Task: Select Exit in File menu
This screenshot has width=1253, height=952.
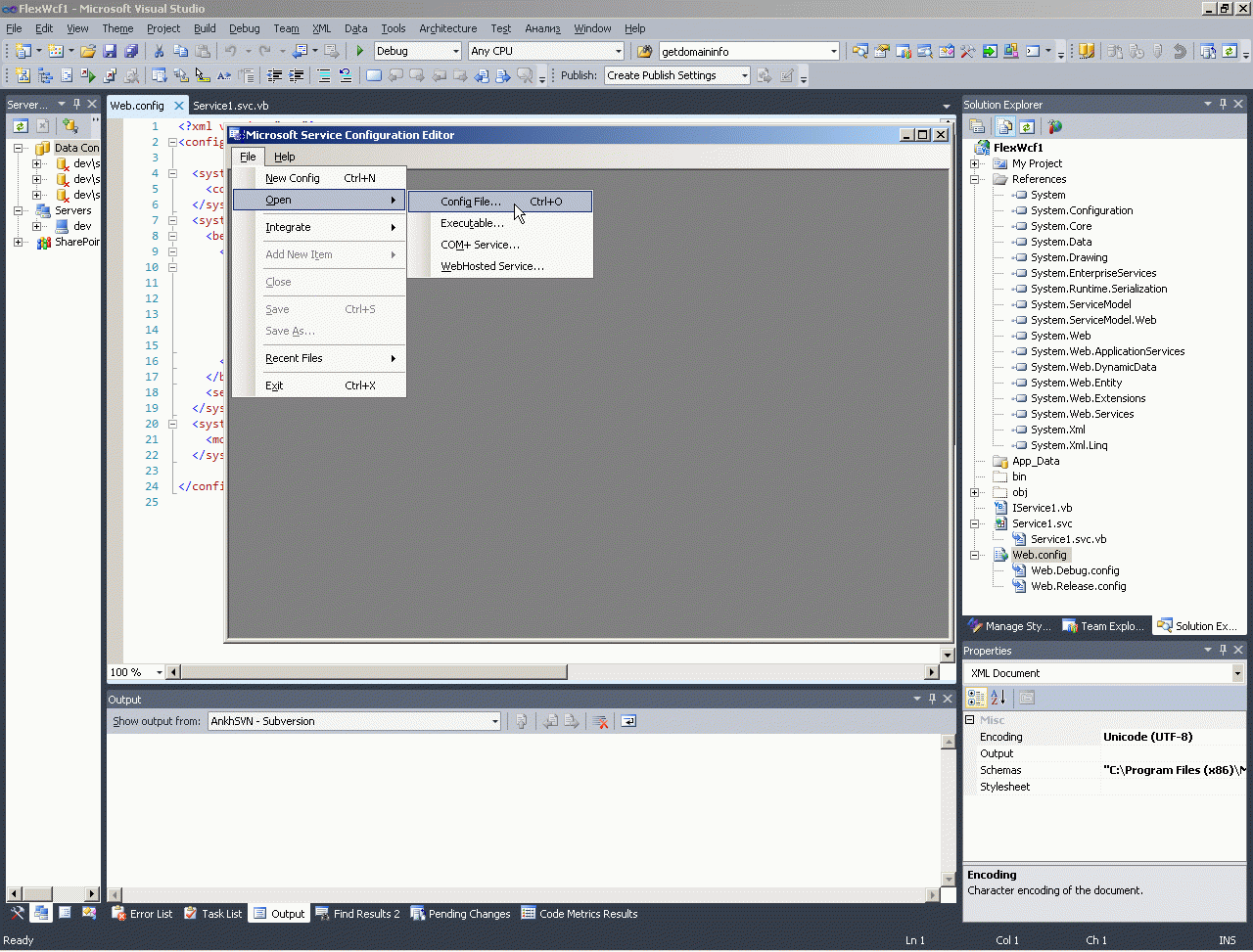Action: click(x=319, y=385)
